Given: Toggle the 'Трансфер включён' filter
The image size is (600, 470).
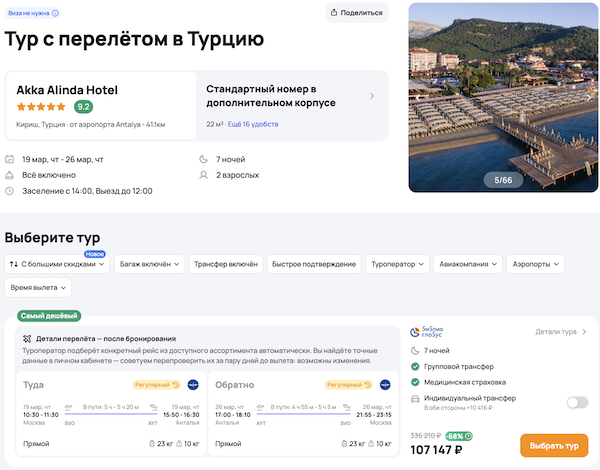Looking at the screenshot, I should (x=227, y=264).
